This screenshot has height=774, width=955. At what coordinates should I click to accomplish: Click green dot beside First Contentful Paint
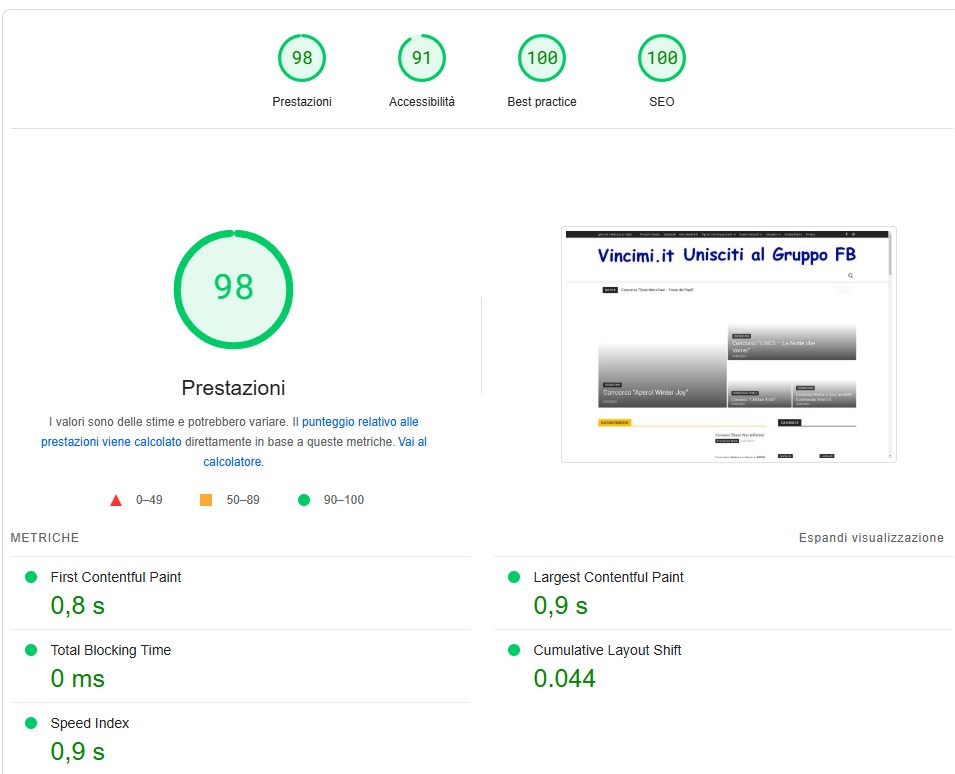(x=31, y=577)
